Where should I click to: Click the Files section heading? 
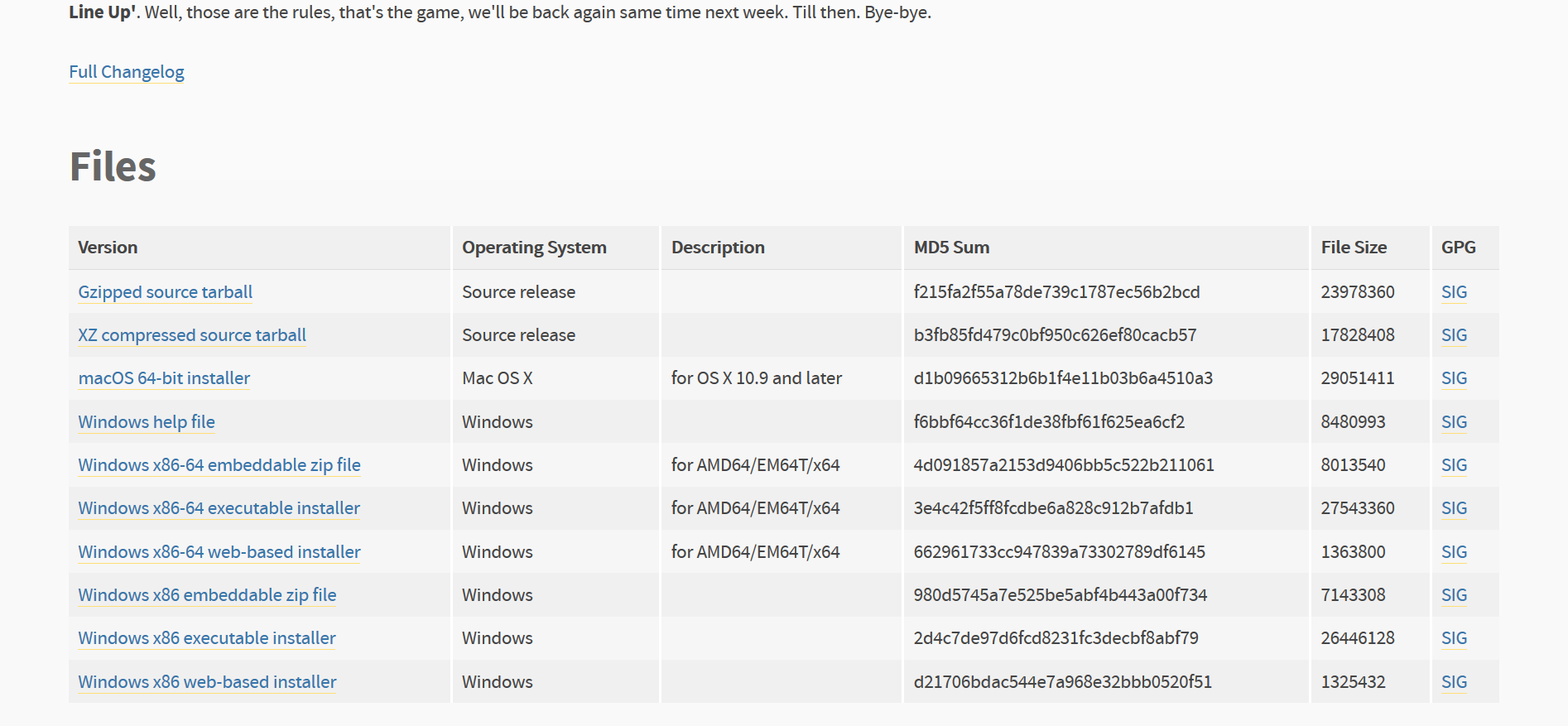(x=113, y=166)
